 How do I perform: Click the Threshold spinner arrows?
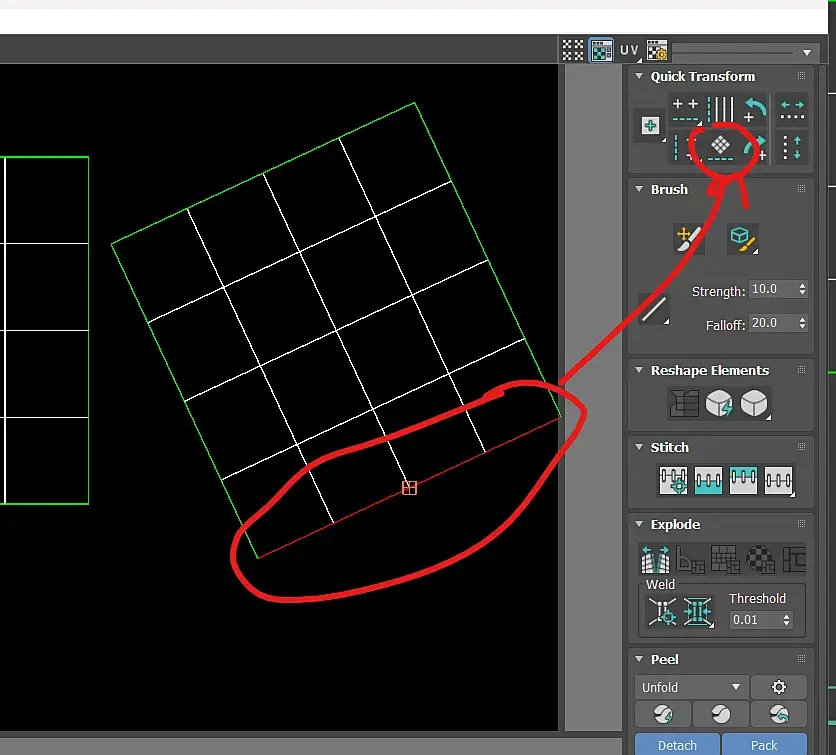click(786, 620)
